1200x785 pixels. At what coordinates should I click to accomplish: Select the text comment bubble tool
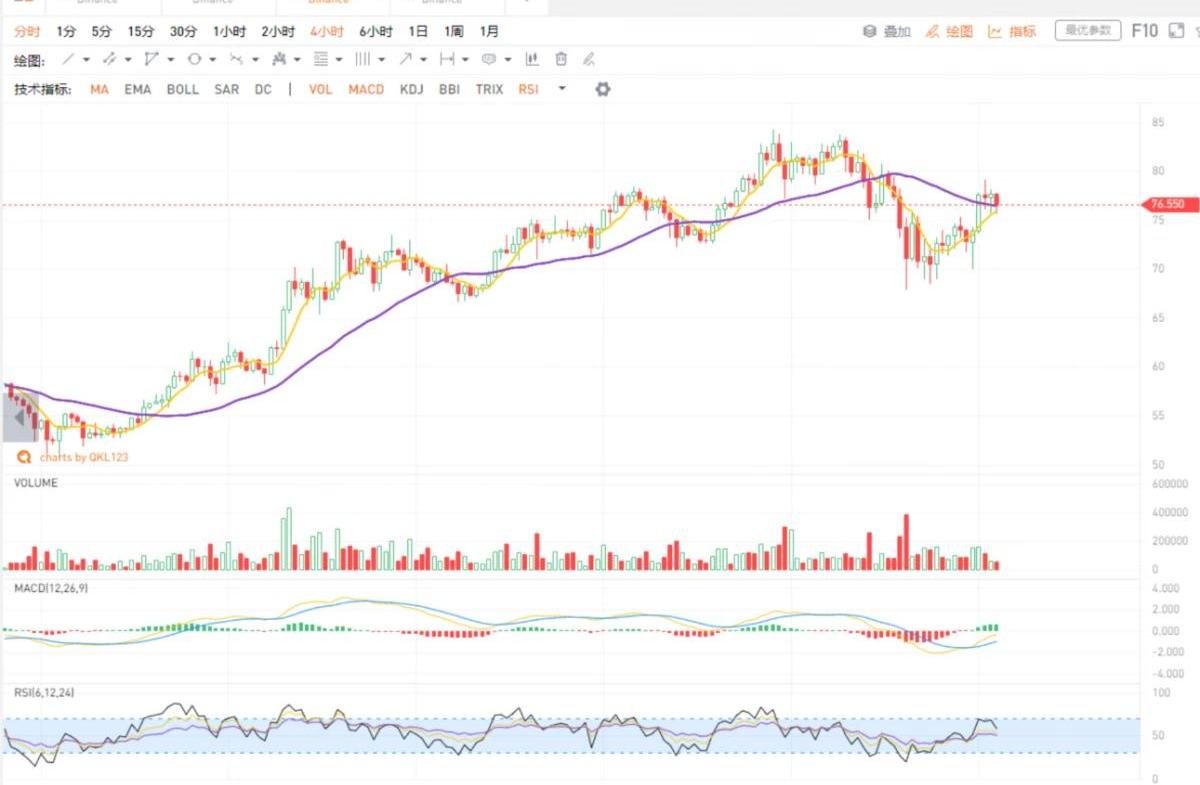tap(489, 59)
